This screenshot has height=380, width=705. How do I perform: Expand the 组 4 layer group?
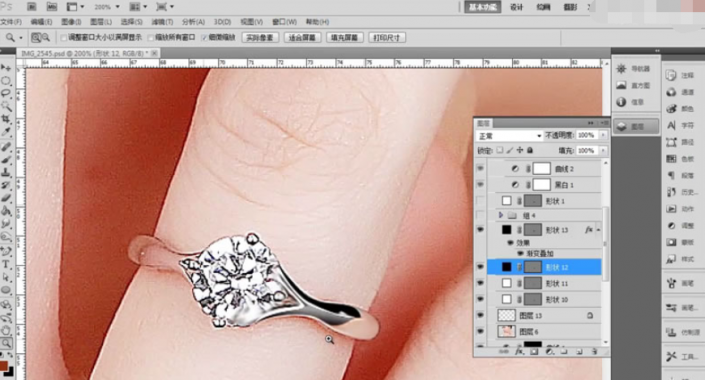(x=500, y=215)
